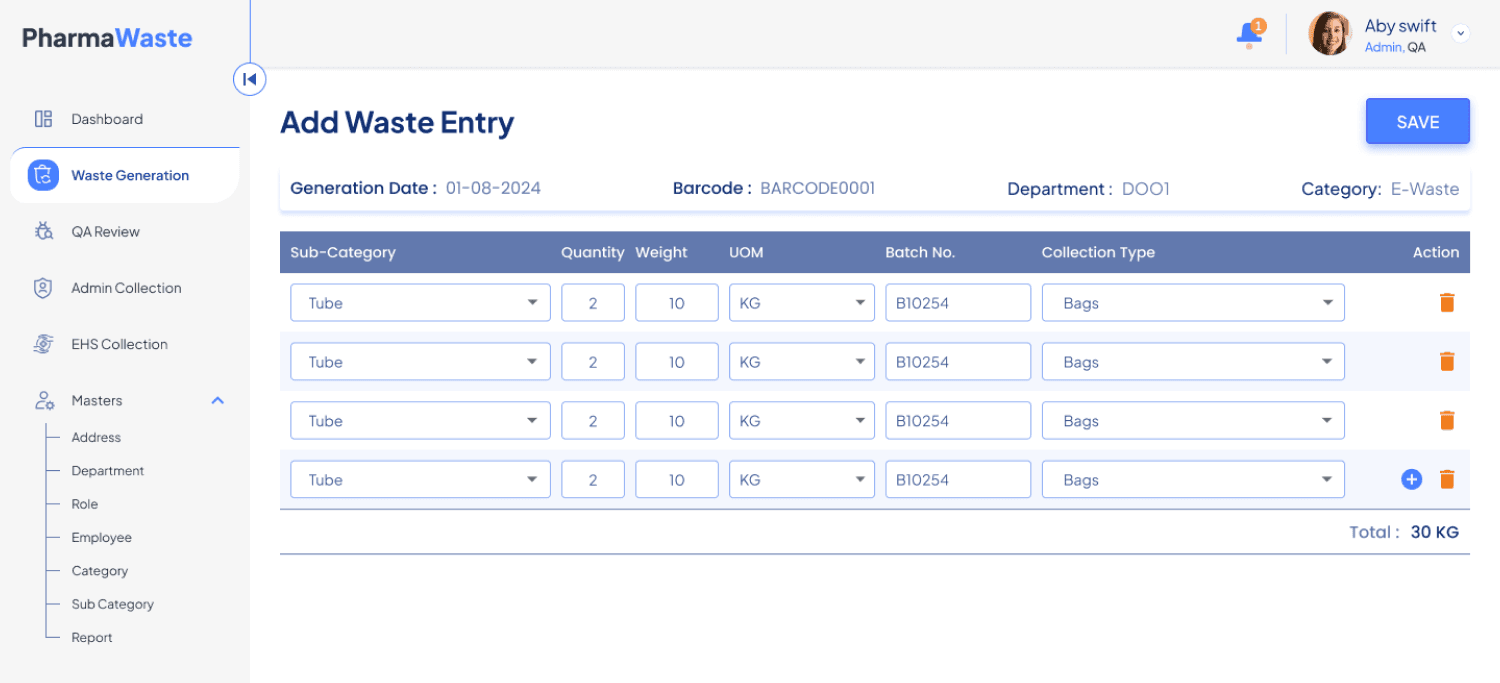Open the Role master page

tap(85, 504)
